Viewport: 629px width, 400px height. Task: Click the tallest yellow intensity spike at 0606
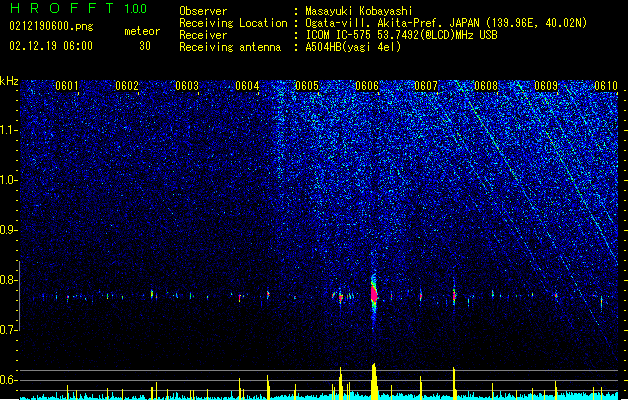coord(374,381)
